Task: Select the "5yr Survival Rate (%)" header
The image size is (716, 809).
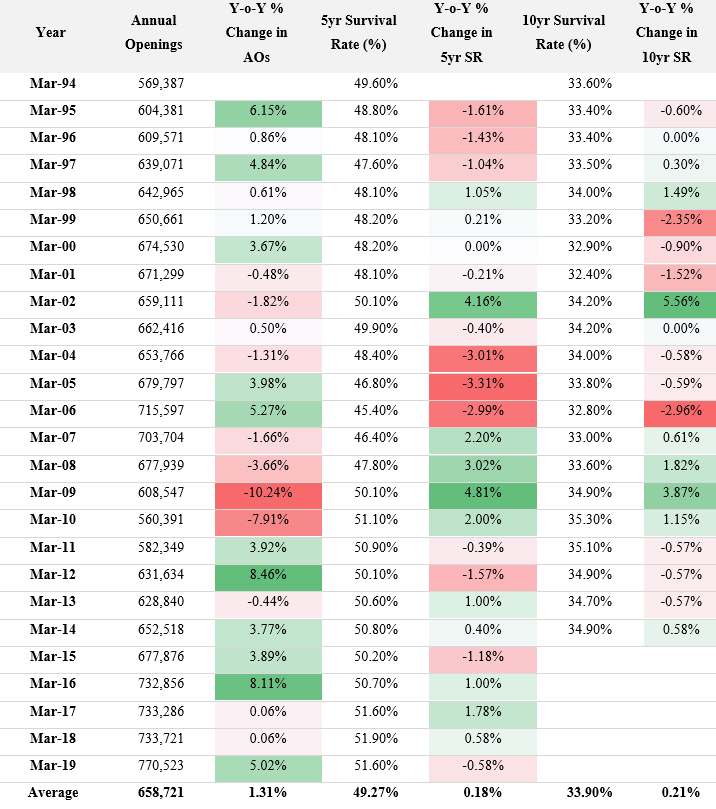Action: pyautogui.click(x=359, y=33)
